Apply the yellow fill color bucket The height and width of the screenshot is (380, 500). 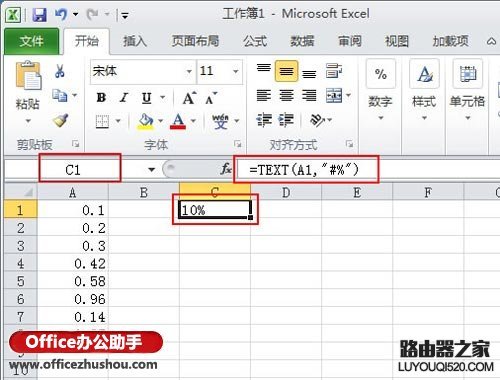pyautogui.click(x=146, y=122)
